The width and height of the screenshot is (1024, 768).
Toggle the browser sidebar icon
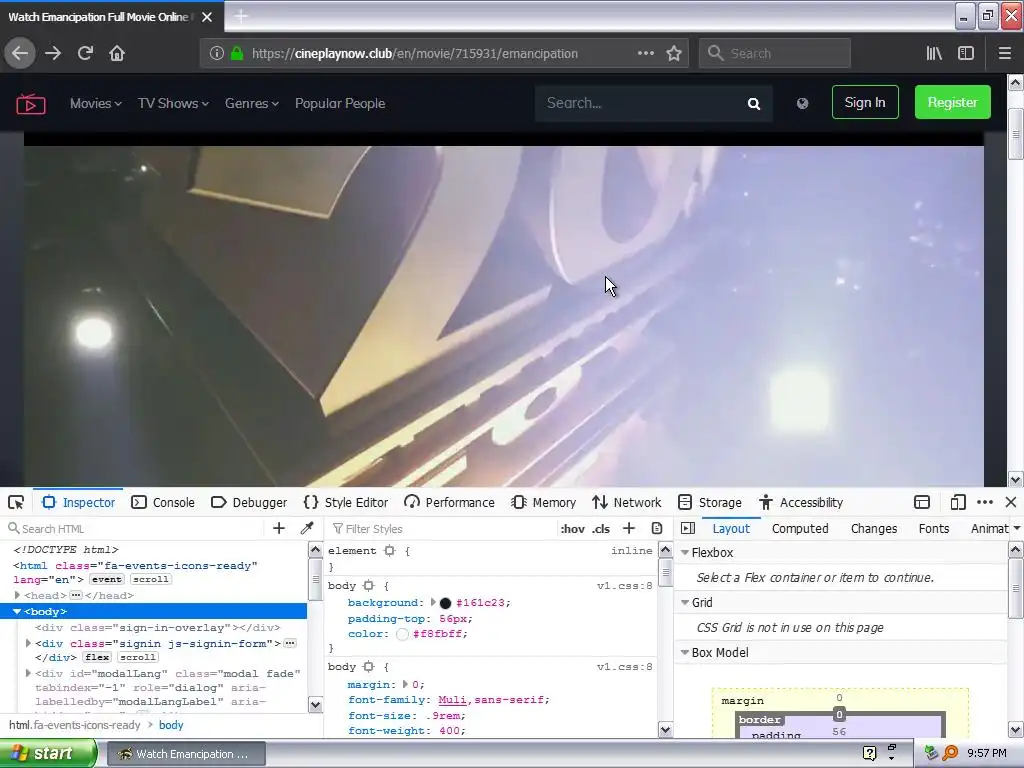(966, 53)
